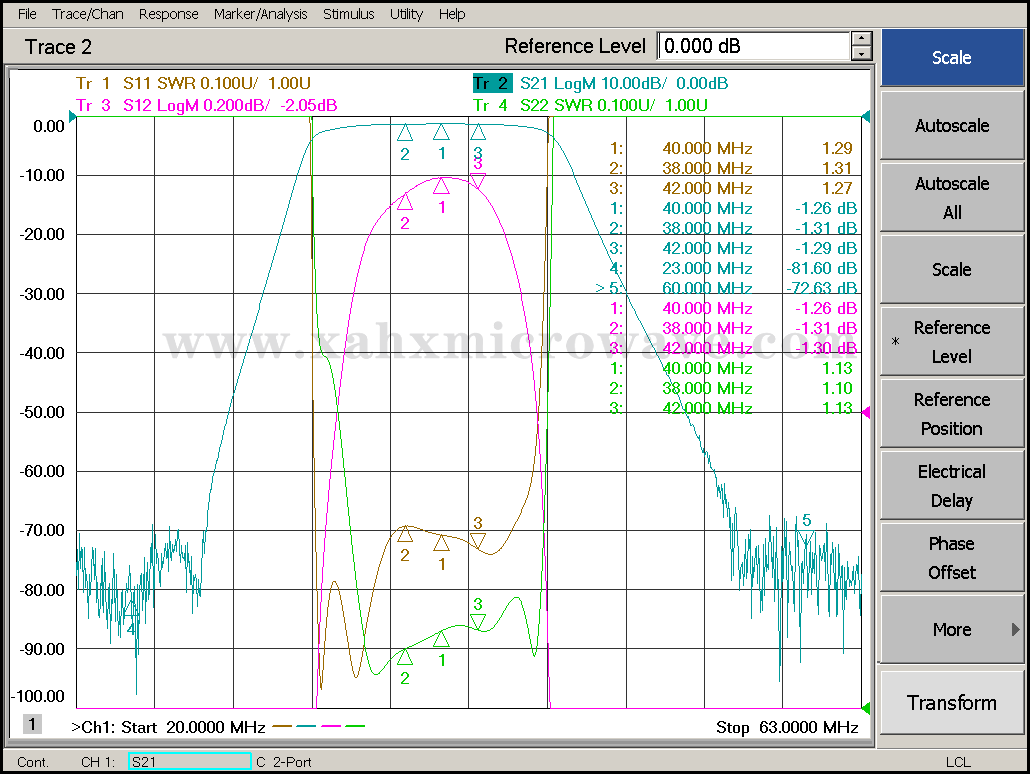This screenshot has width=1030, height=774.
Task: Click the magenta marker reading -1.30 dB
Action: (826, 348)
